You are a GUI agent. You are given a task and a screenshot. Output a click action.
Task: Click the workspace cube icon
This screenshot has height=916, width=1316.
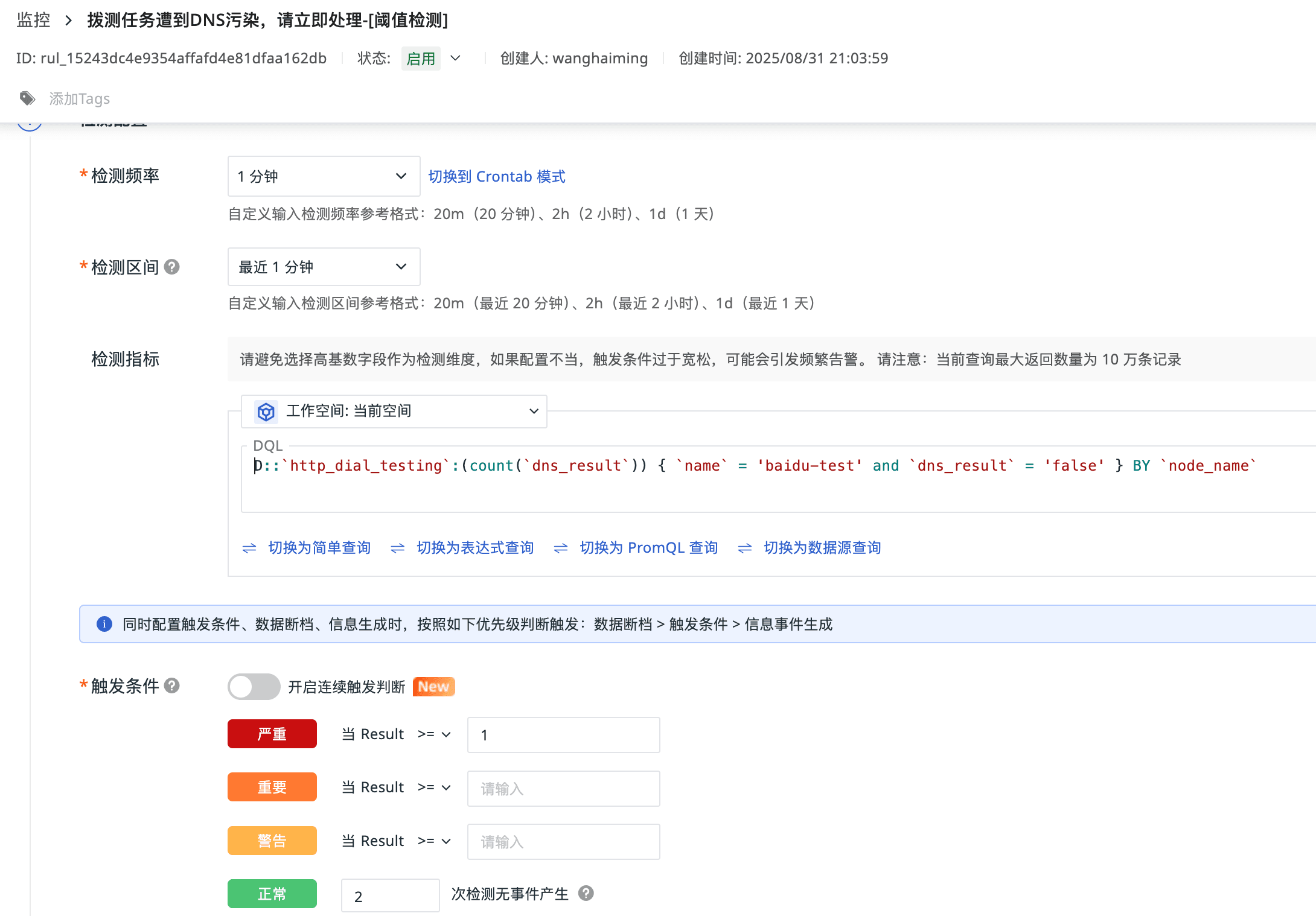[x=266, y=412]
